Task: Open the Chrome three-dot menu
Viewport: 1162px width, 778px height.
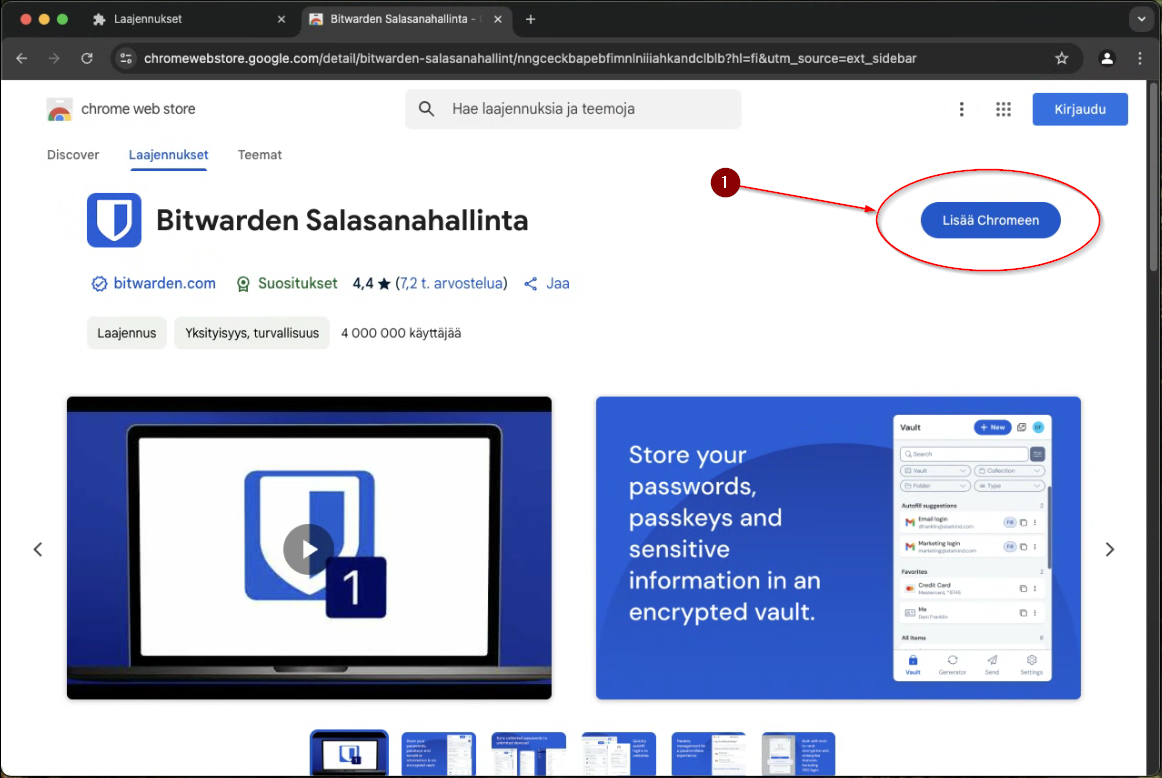Action: pyautogui.click(x=1140, y=59)
